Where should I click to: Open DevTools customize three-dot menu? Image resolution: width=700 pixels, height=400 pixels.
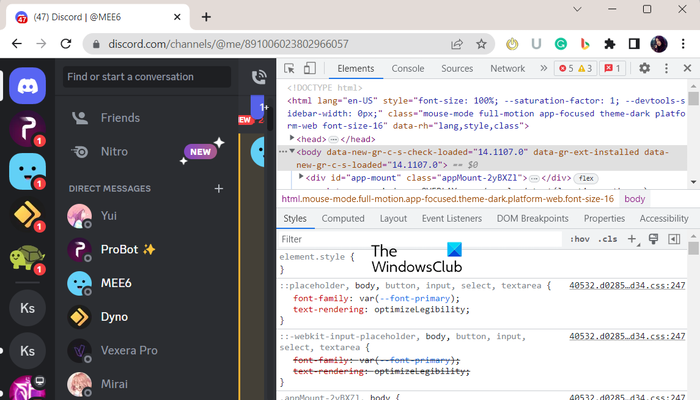[666, 68]
